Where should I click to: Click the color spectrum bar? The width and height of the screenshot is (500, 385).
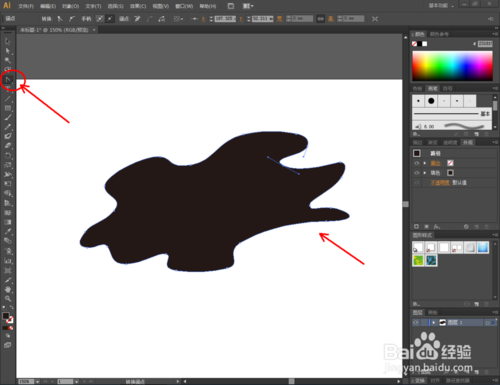(452, 66)
